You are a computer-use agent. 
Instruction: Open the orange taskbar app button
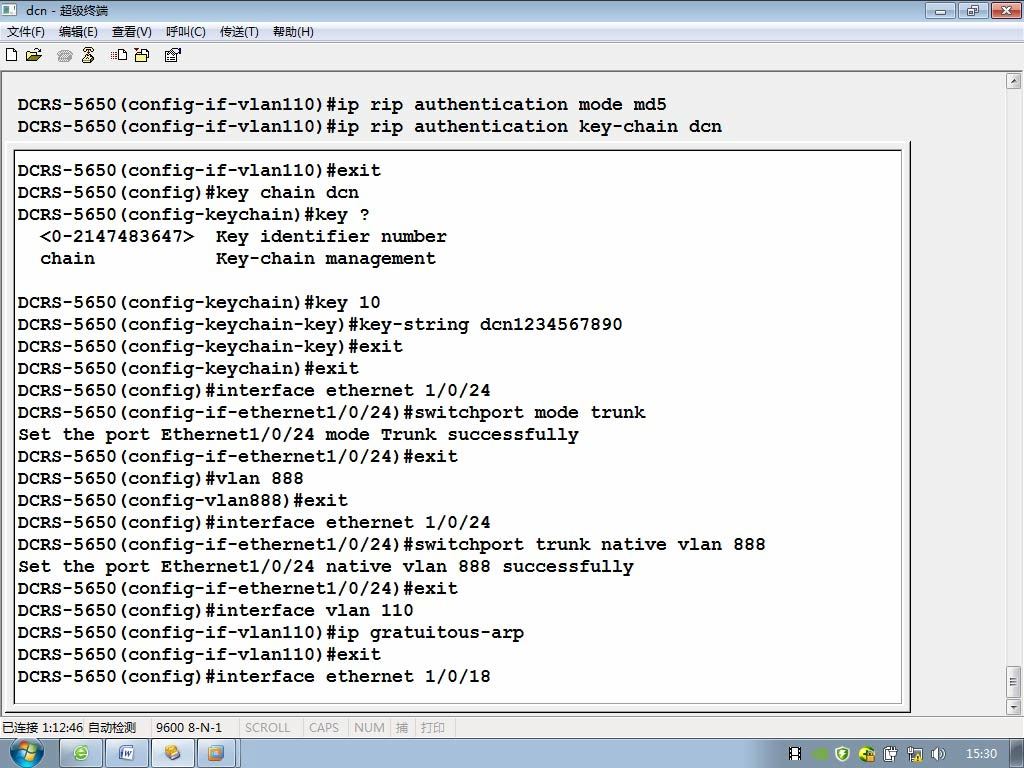pos(216,753)
